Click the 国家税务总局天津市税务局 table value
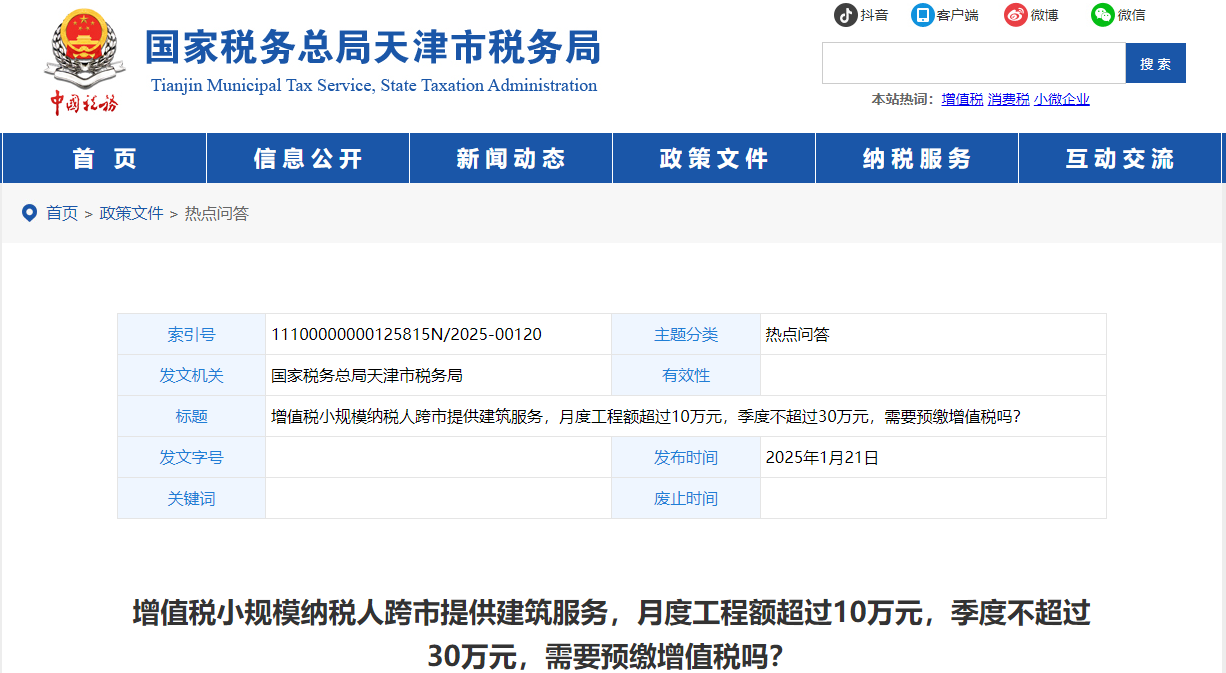 point(366,376)
